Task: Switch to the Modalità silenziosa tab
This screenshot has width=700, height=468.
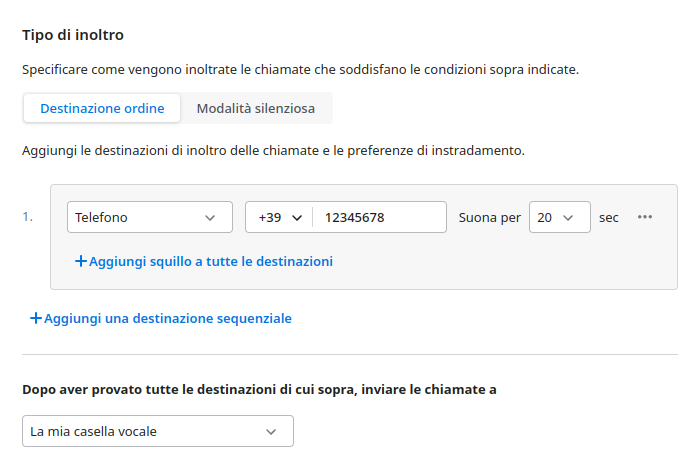Action: click(x=255, y=108)
